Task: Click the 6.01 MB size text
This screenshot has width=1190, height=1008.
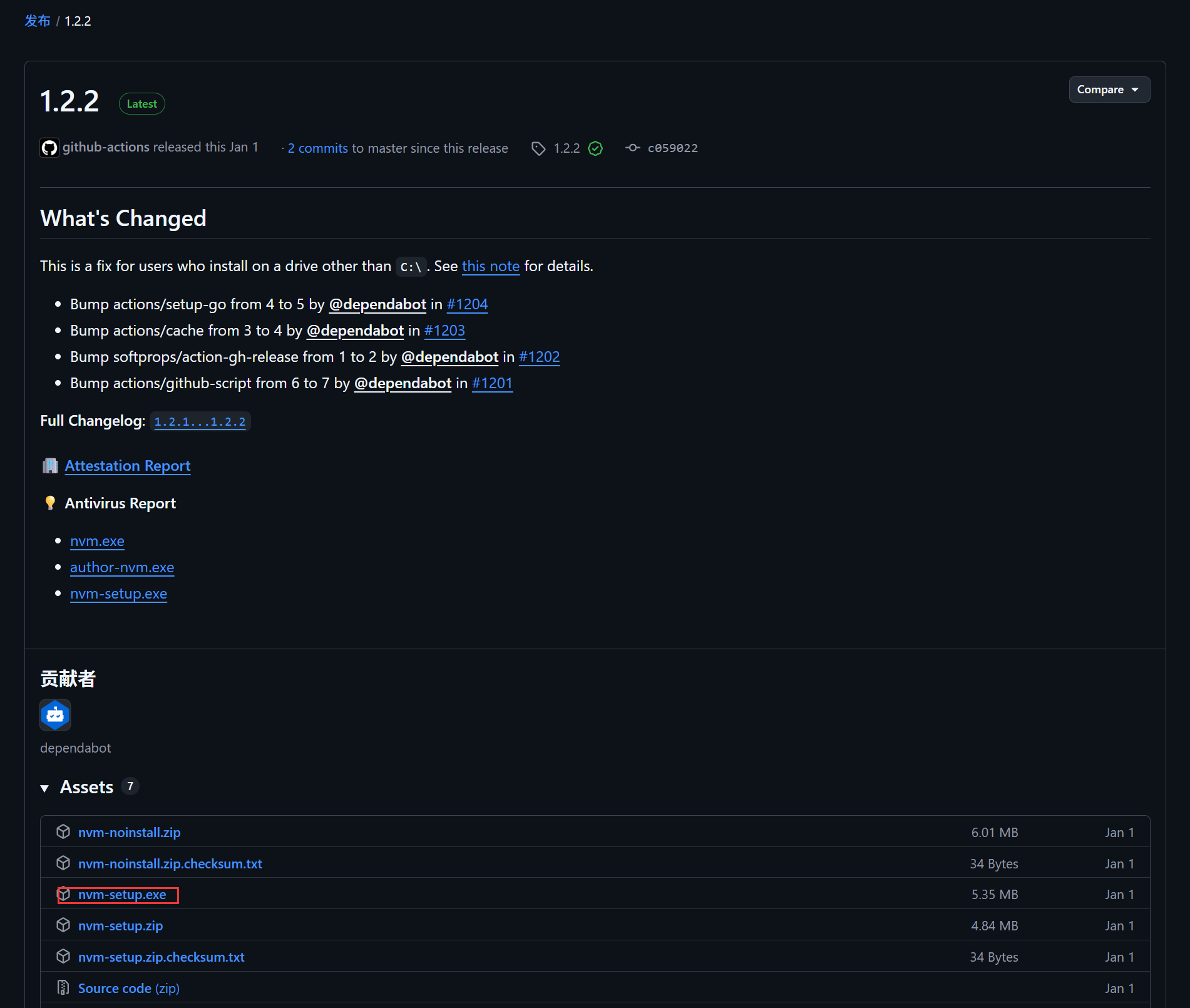Action: [x=995, y=833]
